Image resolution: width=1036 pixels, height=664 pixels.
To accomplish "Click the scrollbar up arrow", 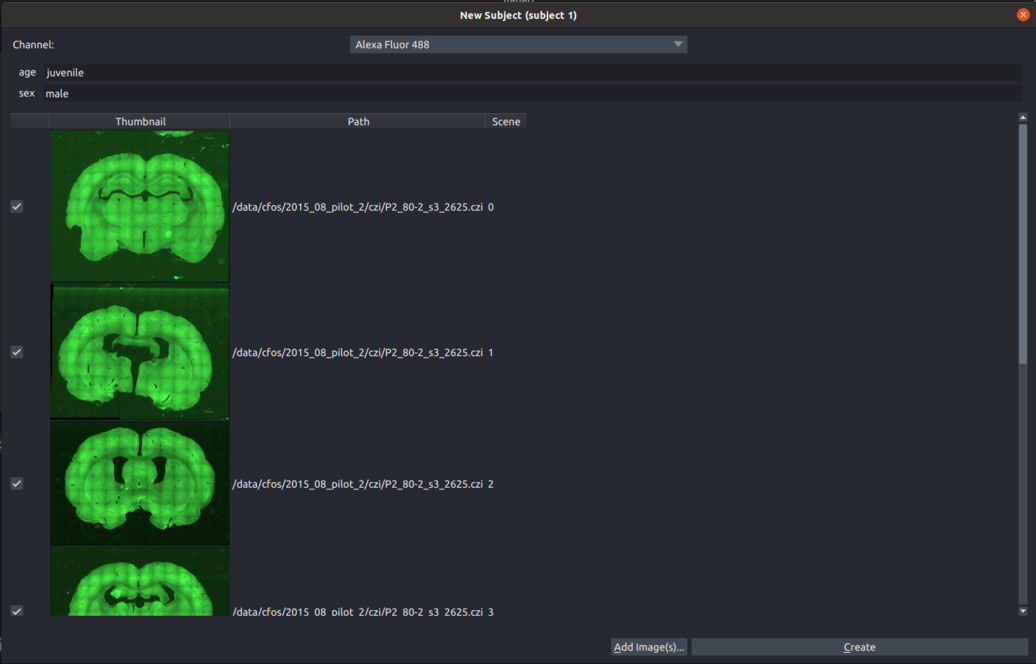I will (x=1023, y=118).
